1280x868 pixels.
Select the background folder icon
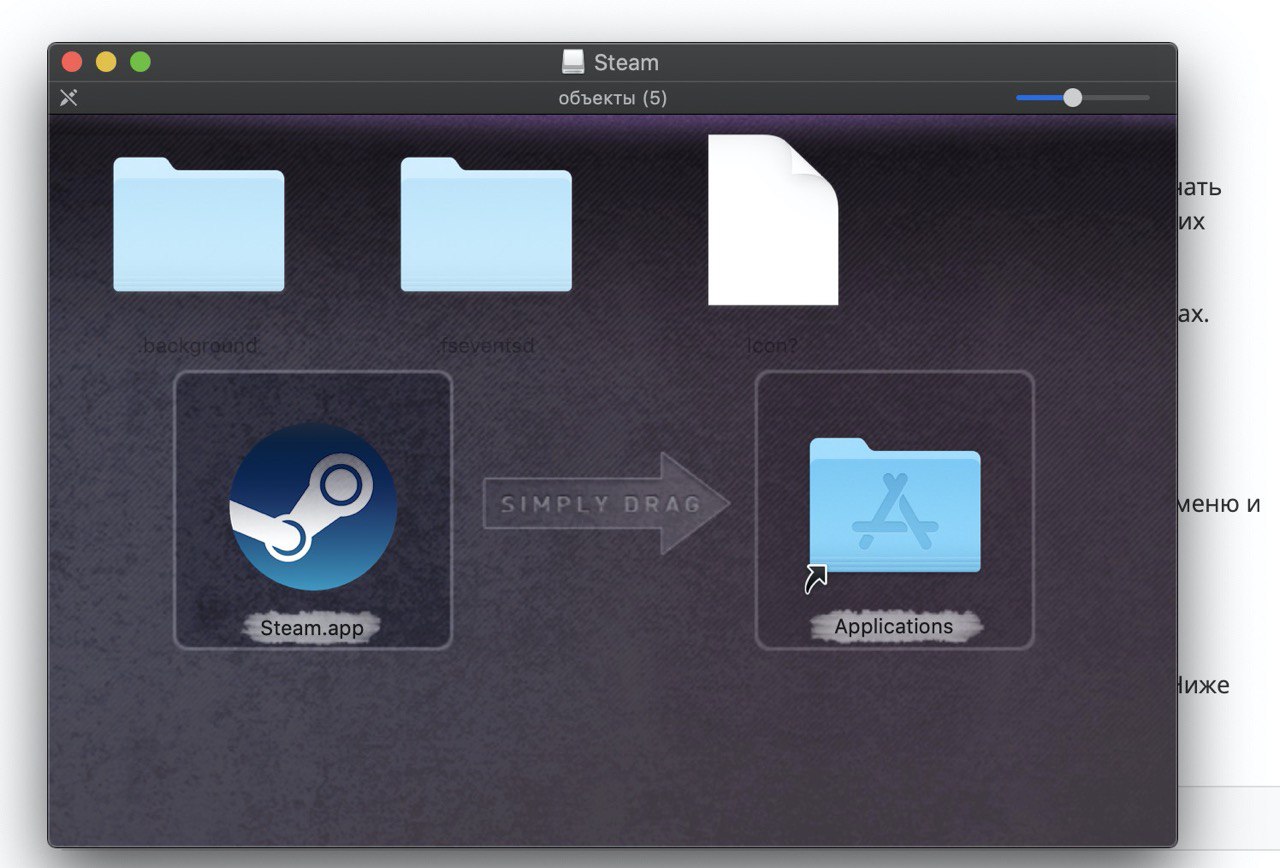(x=199, y=225)
